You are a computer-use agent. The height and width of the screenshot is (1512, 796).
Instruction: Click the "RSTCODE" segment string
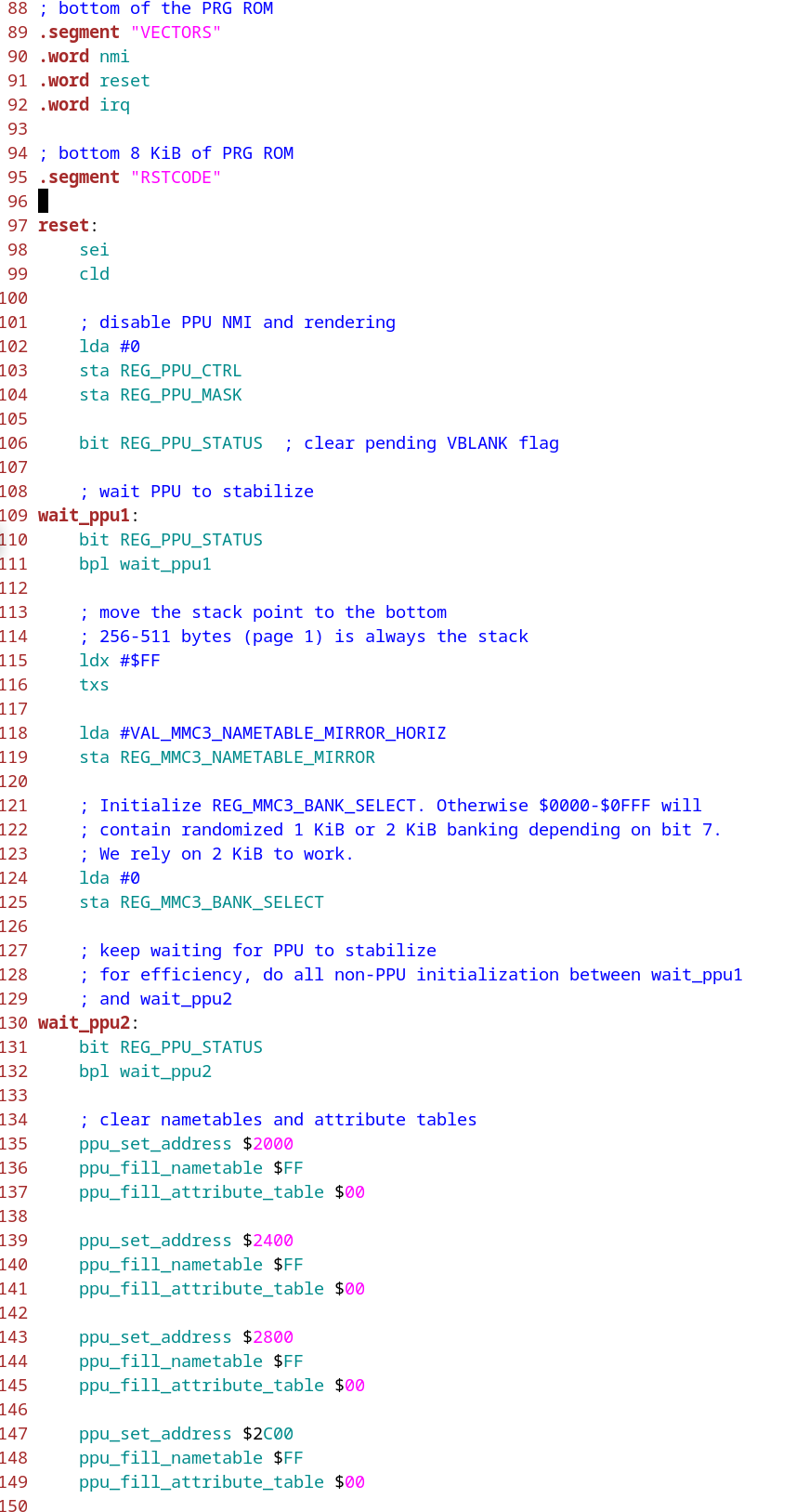point(176,177)
